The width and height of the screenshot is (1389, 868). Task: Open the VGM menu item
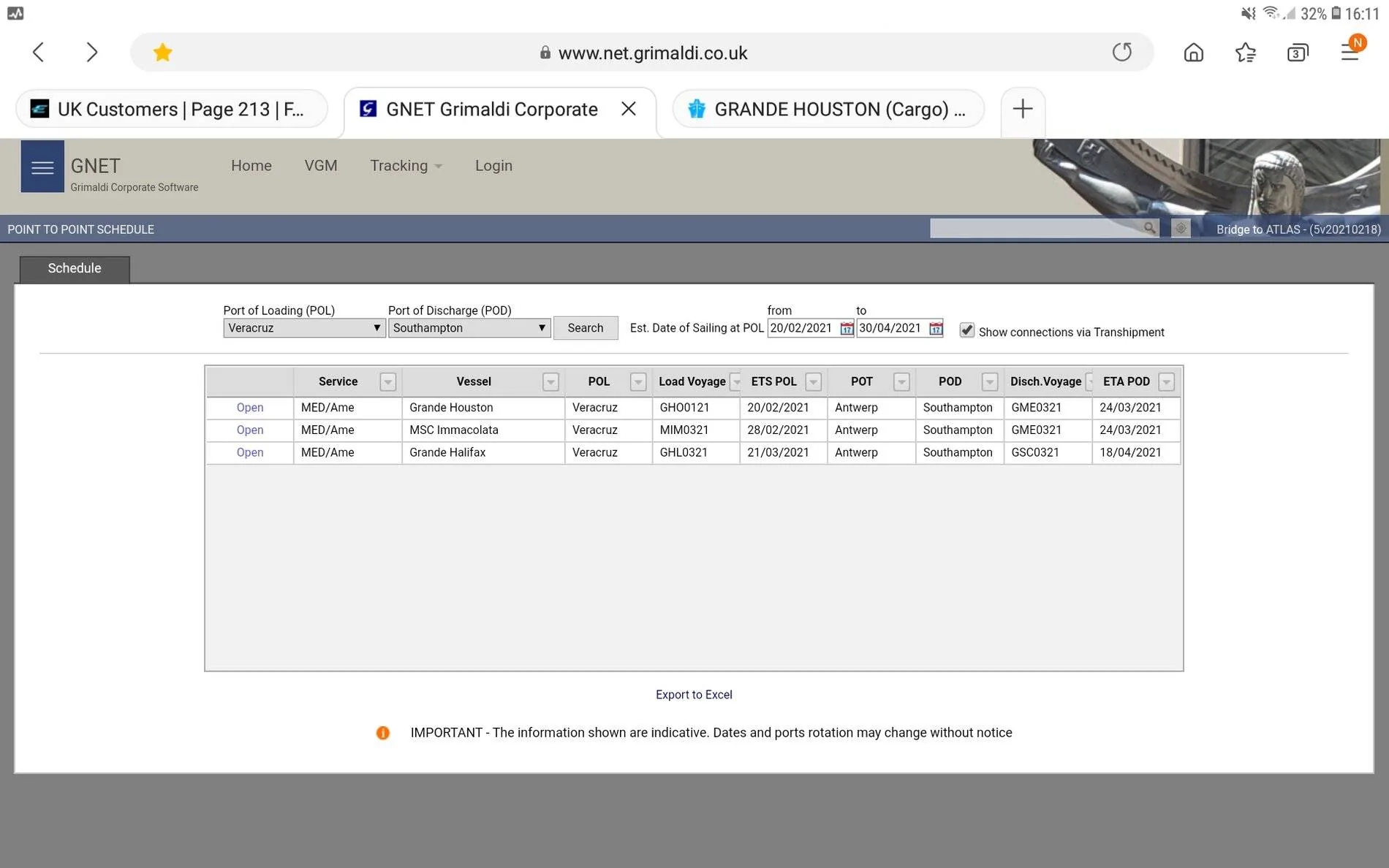click(x=321, y=166)
